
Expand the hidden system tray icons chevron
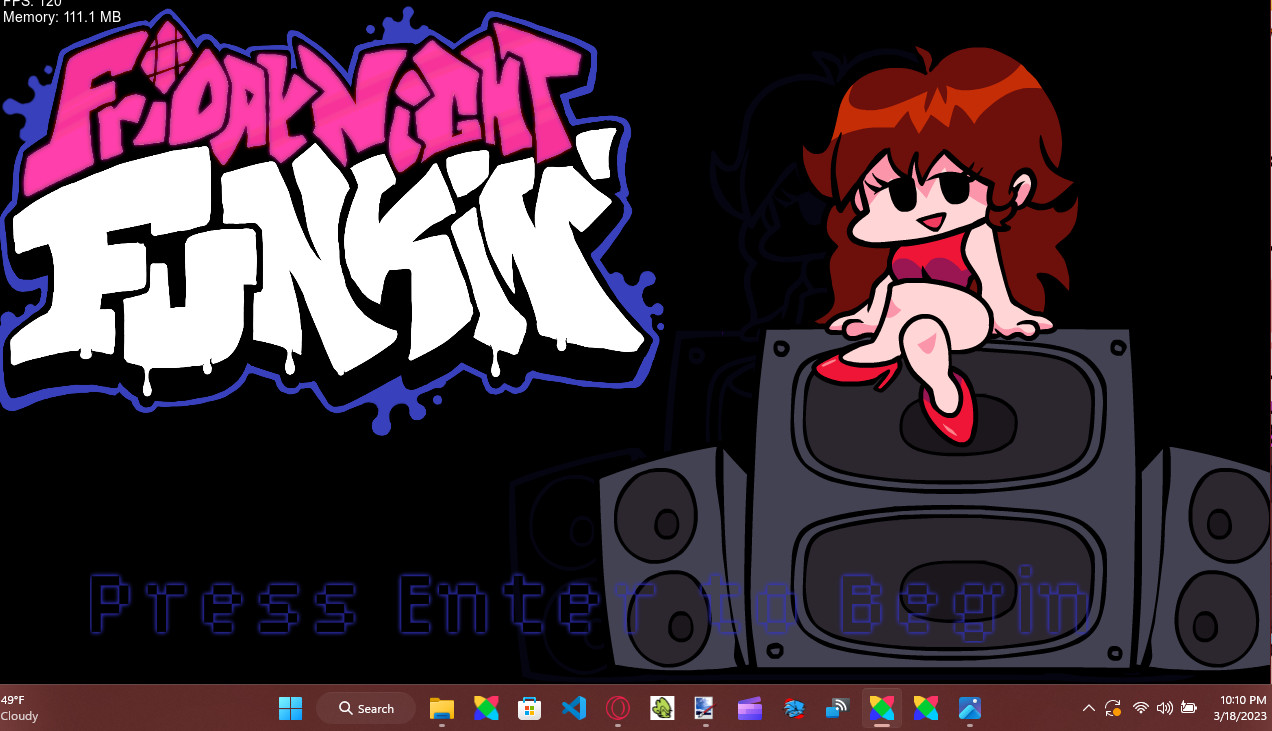[x=1089, y=708]
